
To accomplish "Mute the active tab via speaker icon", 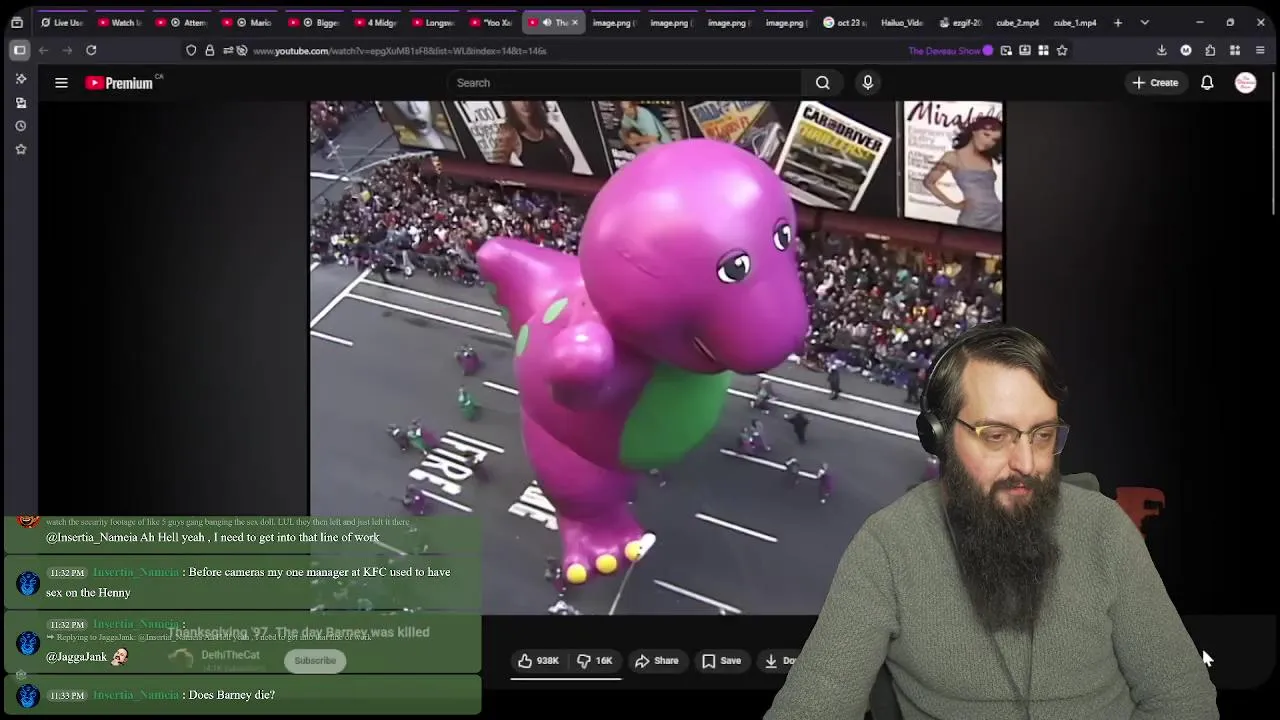I will [547, 22].
